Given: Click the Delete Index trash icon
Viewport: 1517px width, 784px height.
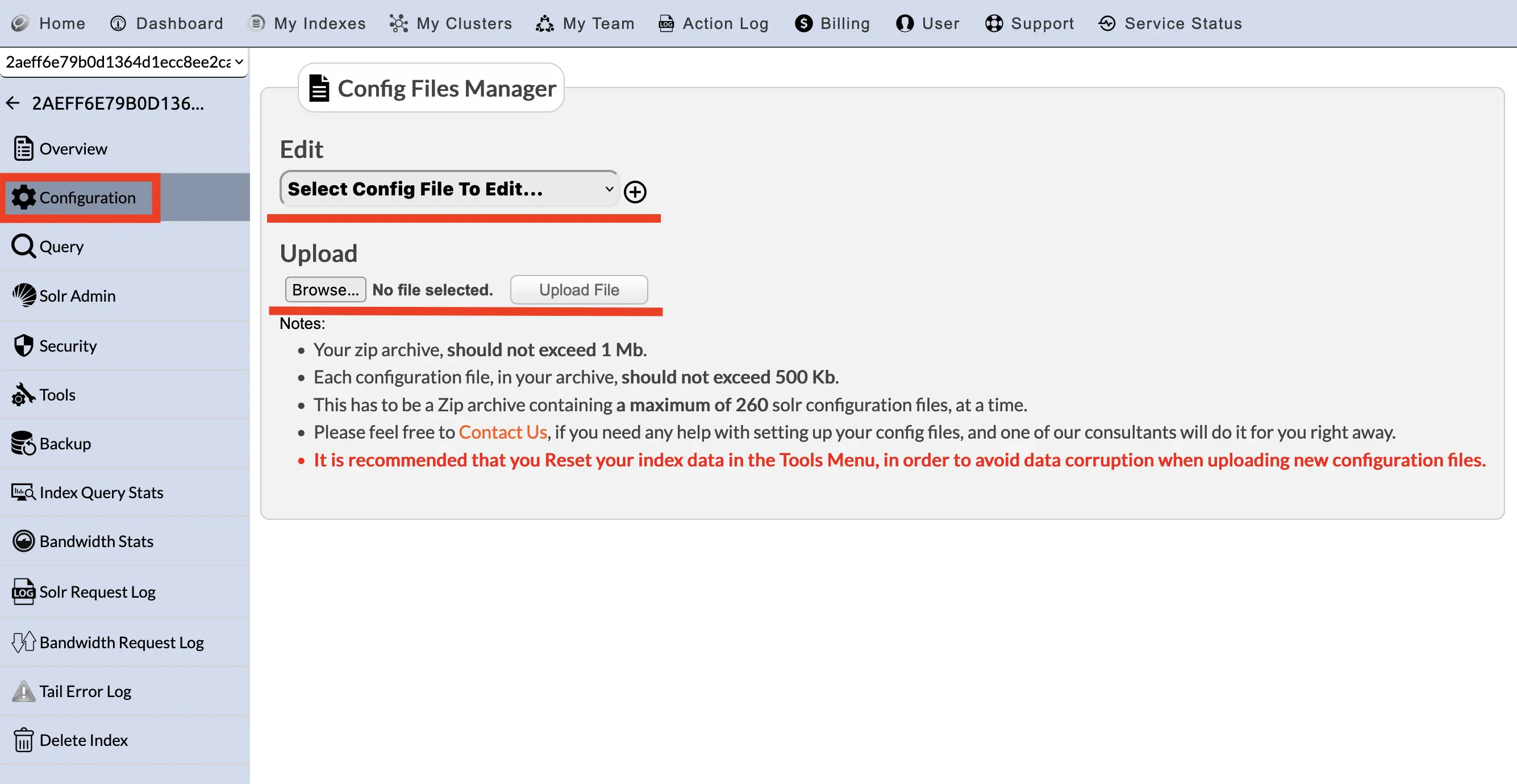Looking at the screenshot, I should tap(23, 740).
